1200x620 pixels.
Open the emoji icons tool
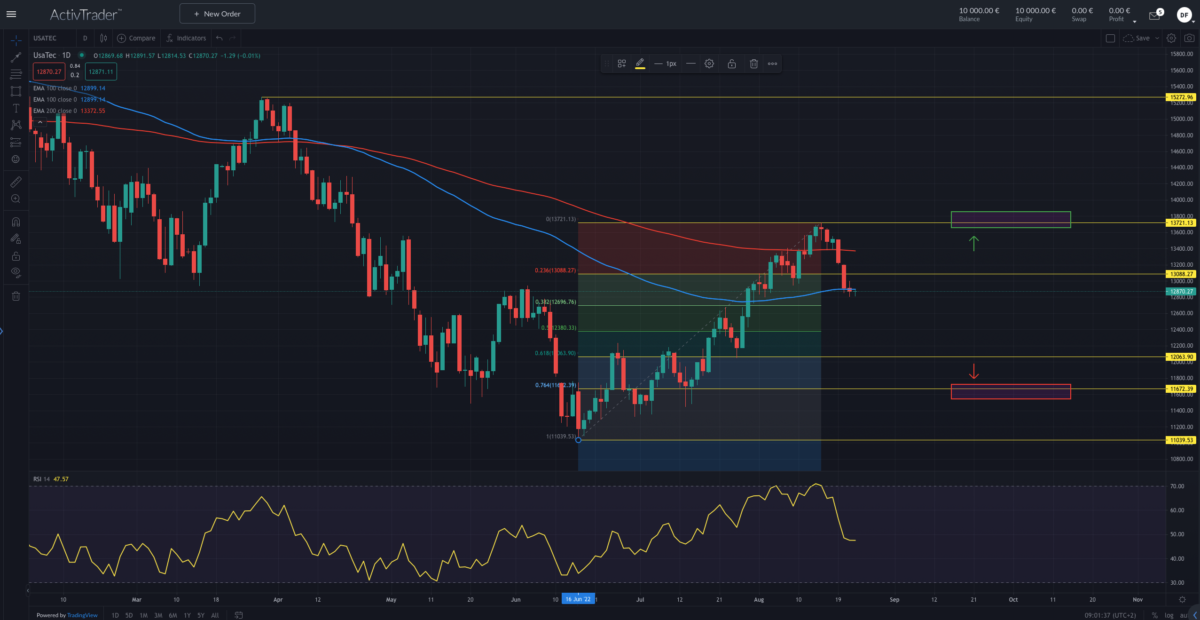pos(16,159)
